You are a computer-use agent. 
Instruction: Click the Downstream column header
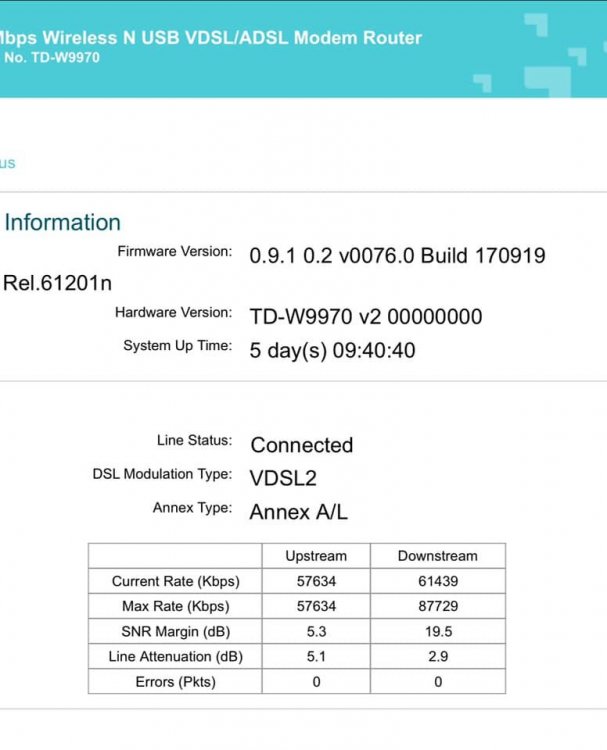(437, 556)
